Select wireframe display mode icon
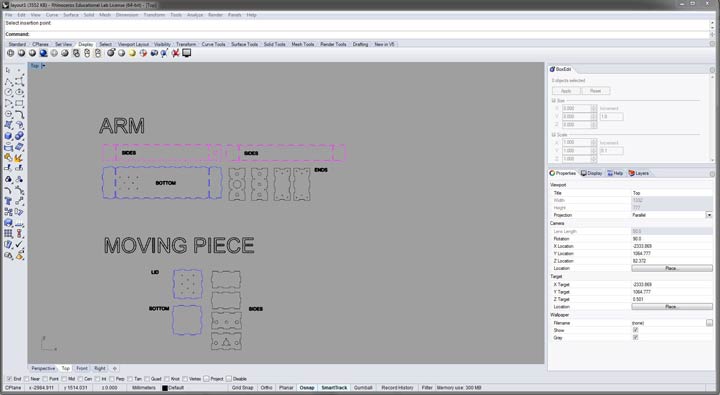 (10, 53)
